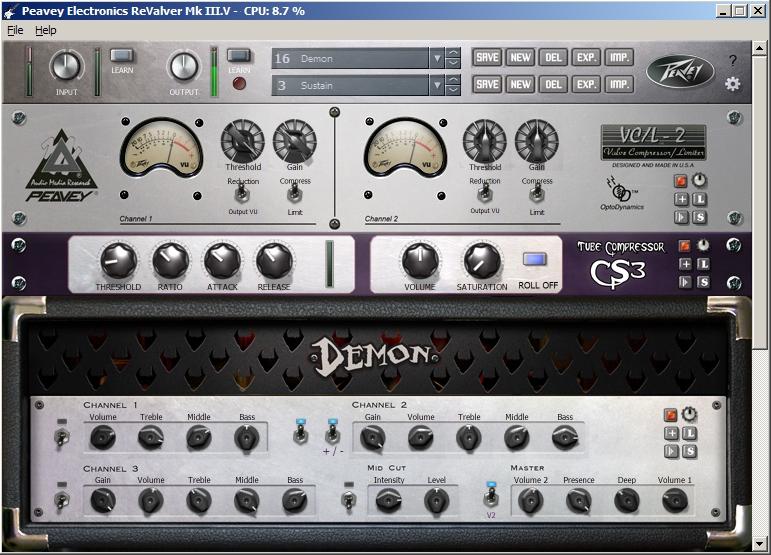Screen dimensions: 771x555
Task: Click IMP. in the Sustain preset row
Action: (619, 85)
